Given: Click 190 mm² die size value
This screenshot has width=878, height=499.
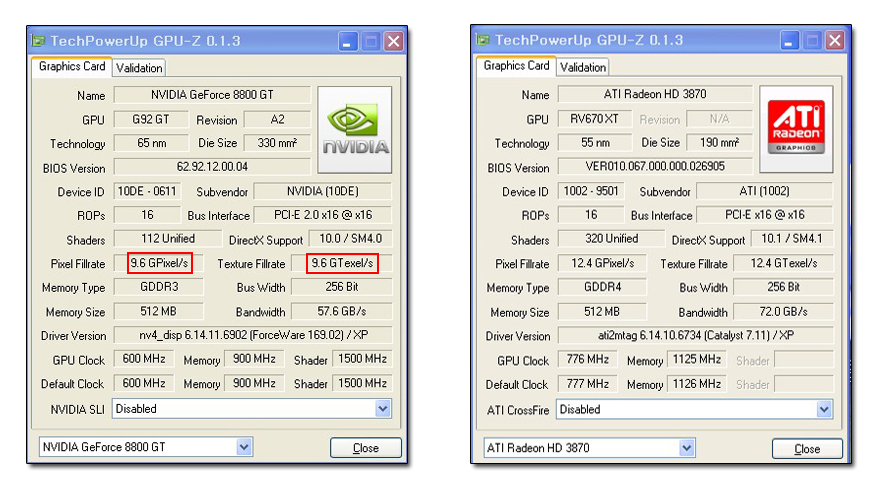Looking at the screenshot, I should [x=720, y=142].
